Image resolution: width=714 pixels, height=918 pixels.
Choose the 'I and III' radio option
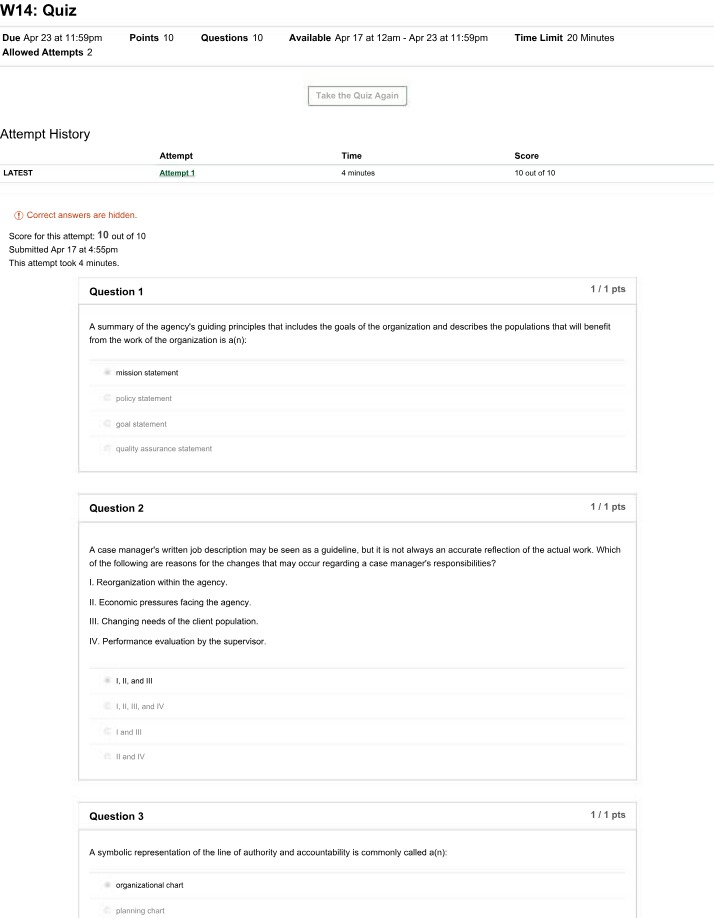107,732
